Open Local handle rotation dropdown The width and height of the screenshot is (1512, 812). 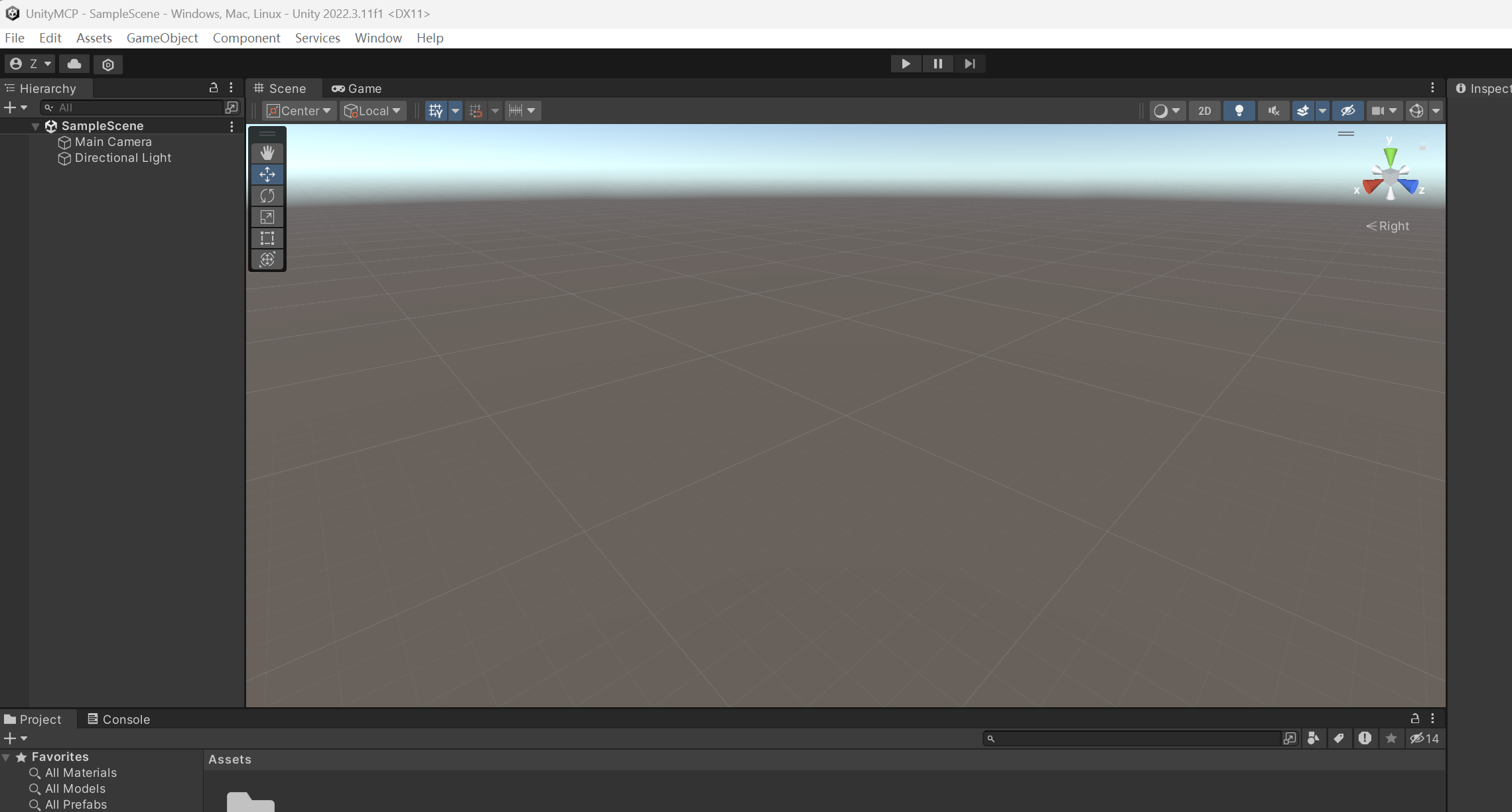coord(373,111)
